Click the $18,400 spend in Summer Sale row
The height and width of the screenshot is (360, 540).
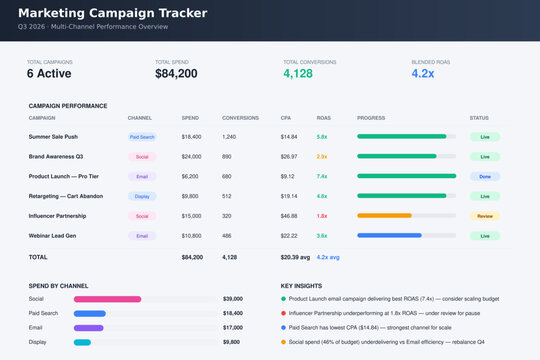tap(191, 137)
